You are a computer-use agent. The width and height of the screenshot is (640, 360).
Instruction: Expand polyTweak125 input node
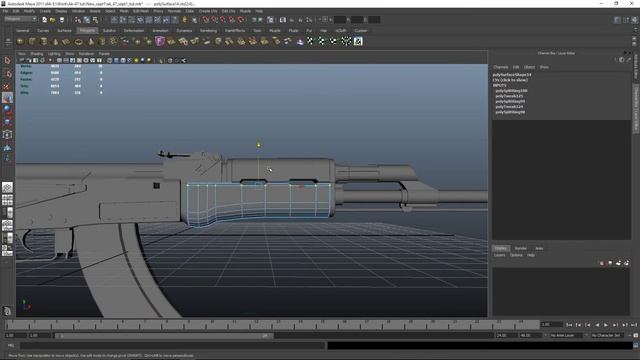pos(509,96)
